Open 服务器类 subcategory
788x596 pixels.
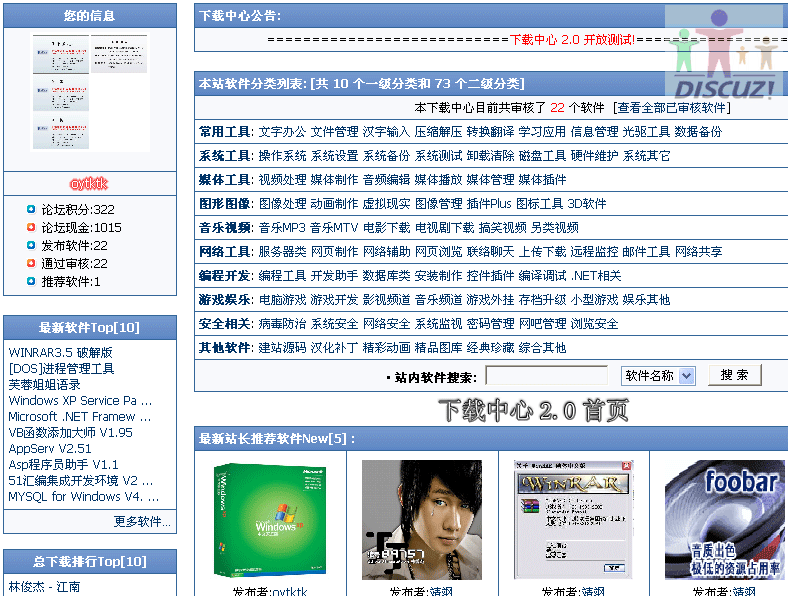point(282,252)
